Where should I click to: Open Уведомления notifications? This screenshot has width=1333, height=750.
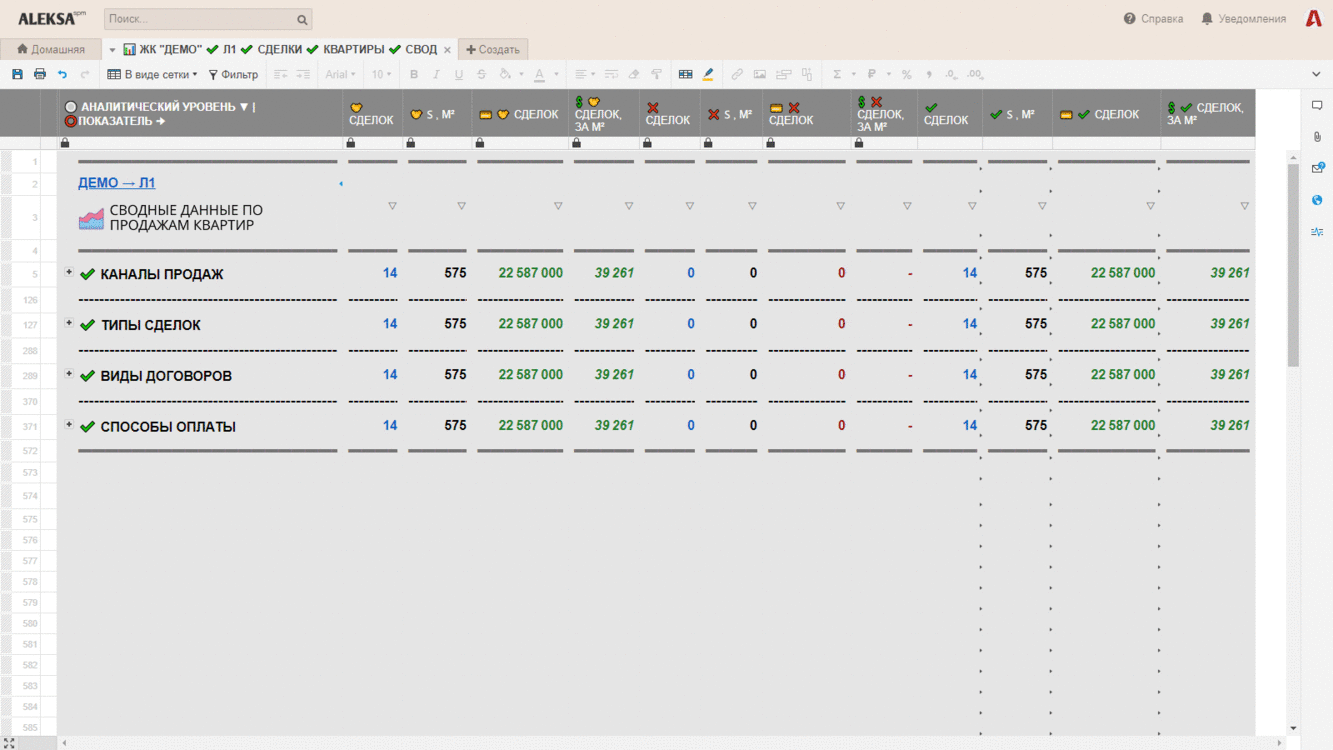pyautogui.click(x=1243, y=19)
